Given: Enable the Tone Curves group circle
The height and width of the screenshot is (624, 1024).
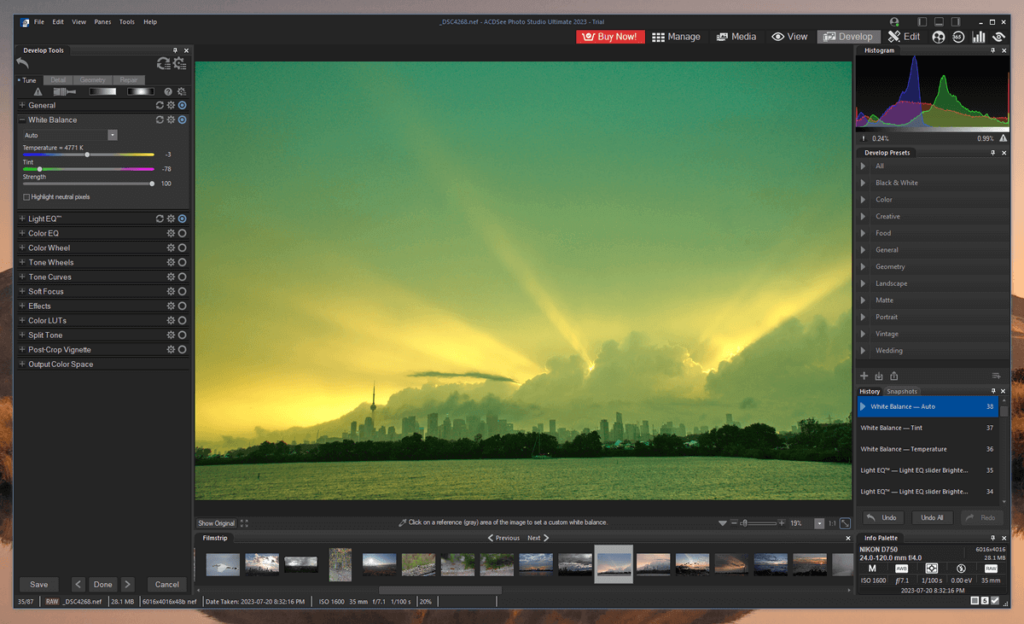Looking at the screenshot, I should tap(182, 277).
